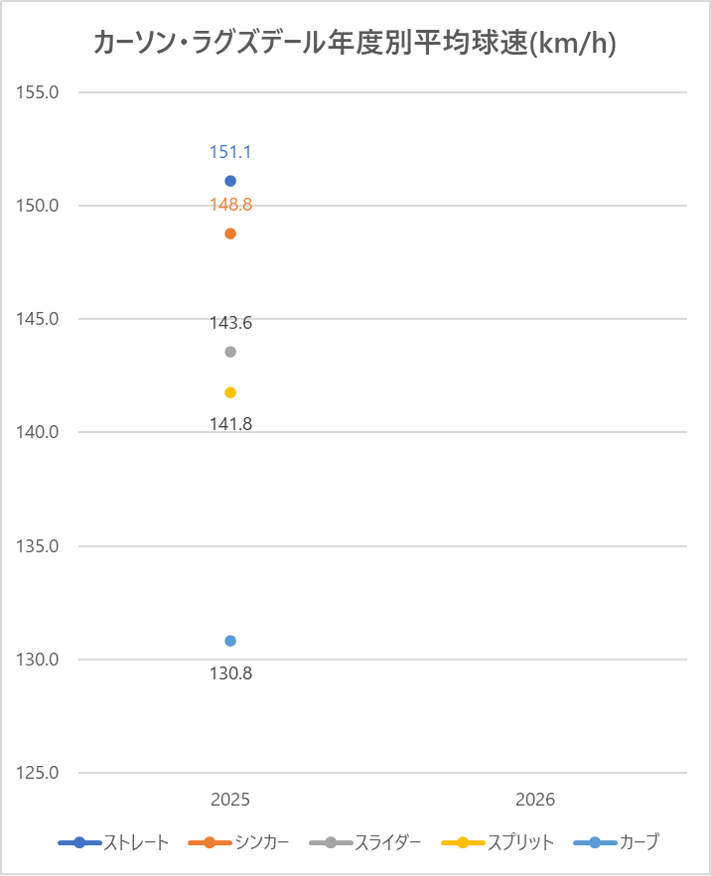Click the 2025 horizontal axis label
The width and height of the screenshot is (711, 876).
230,801
